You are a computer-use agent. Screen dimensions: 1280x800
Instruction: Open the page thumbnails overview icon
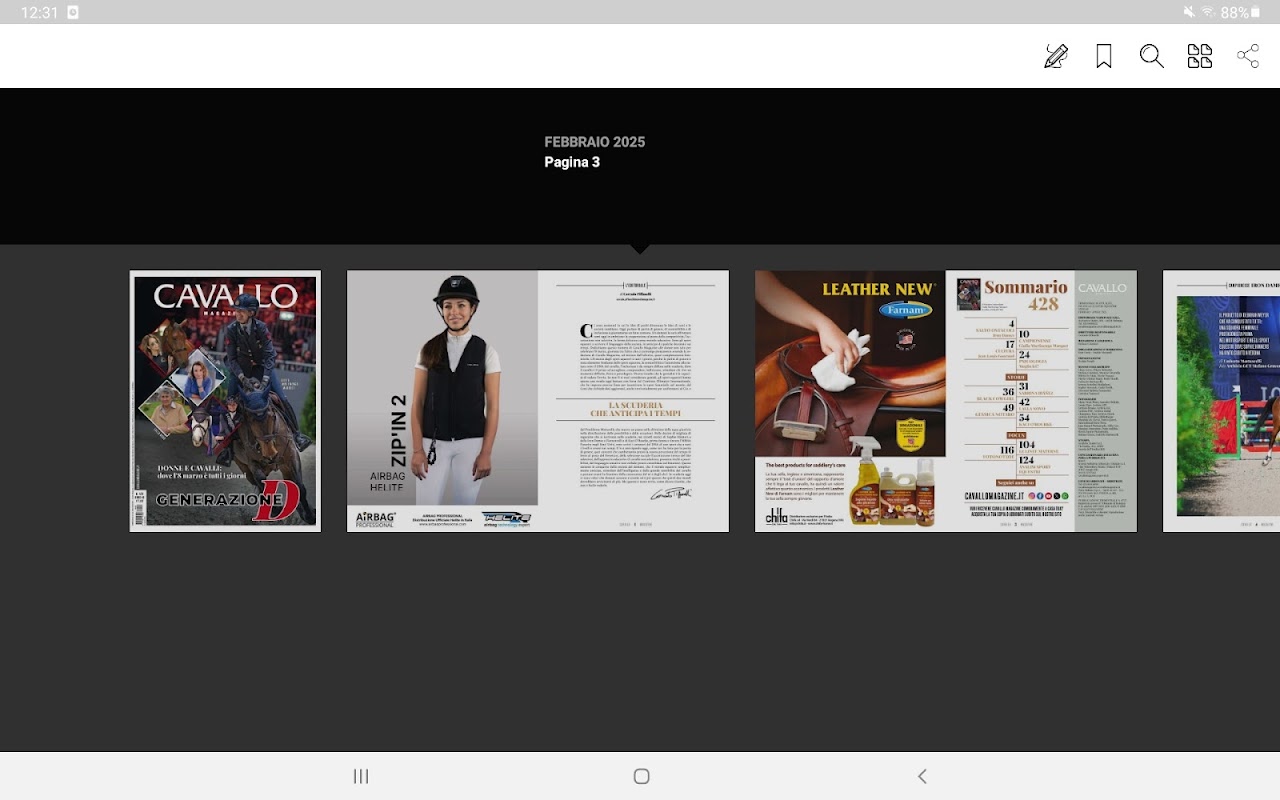[x=1200, y=56]
